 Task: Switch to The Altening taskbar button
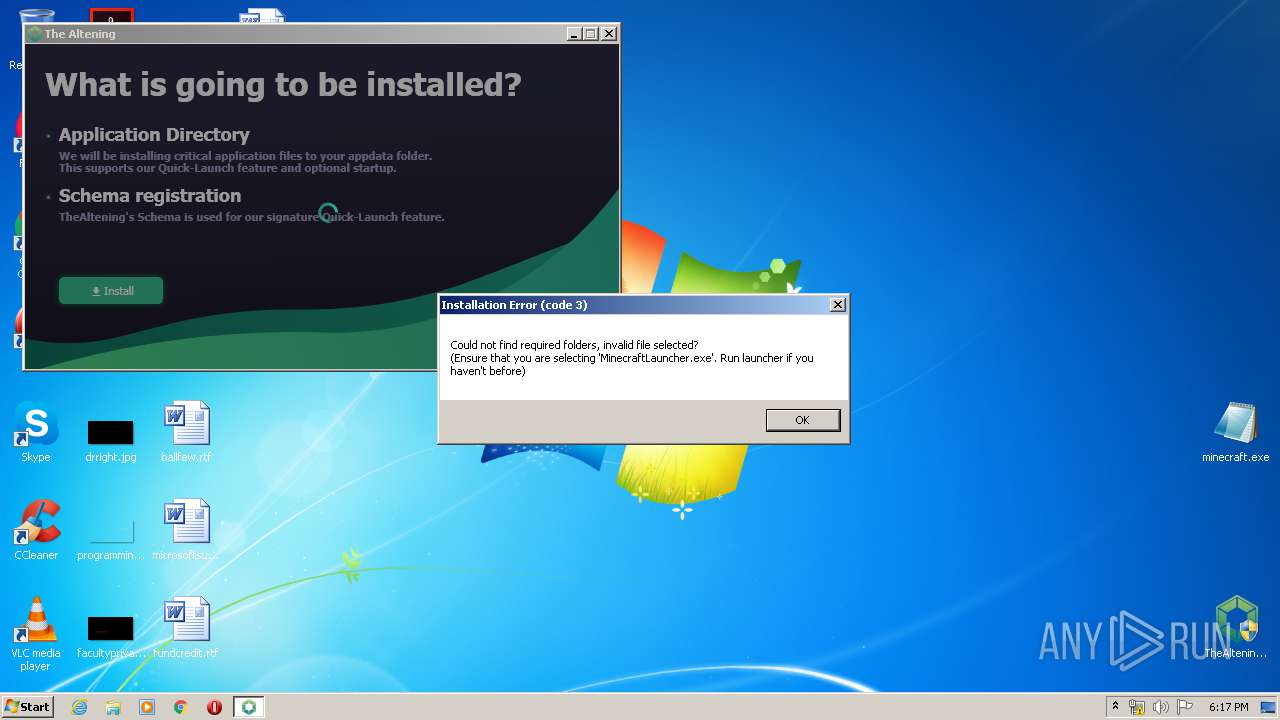(x=249, y=707)
